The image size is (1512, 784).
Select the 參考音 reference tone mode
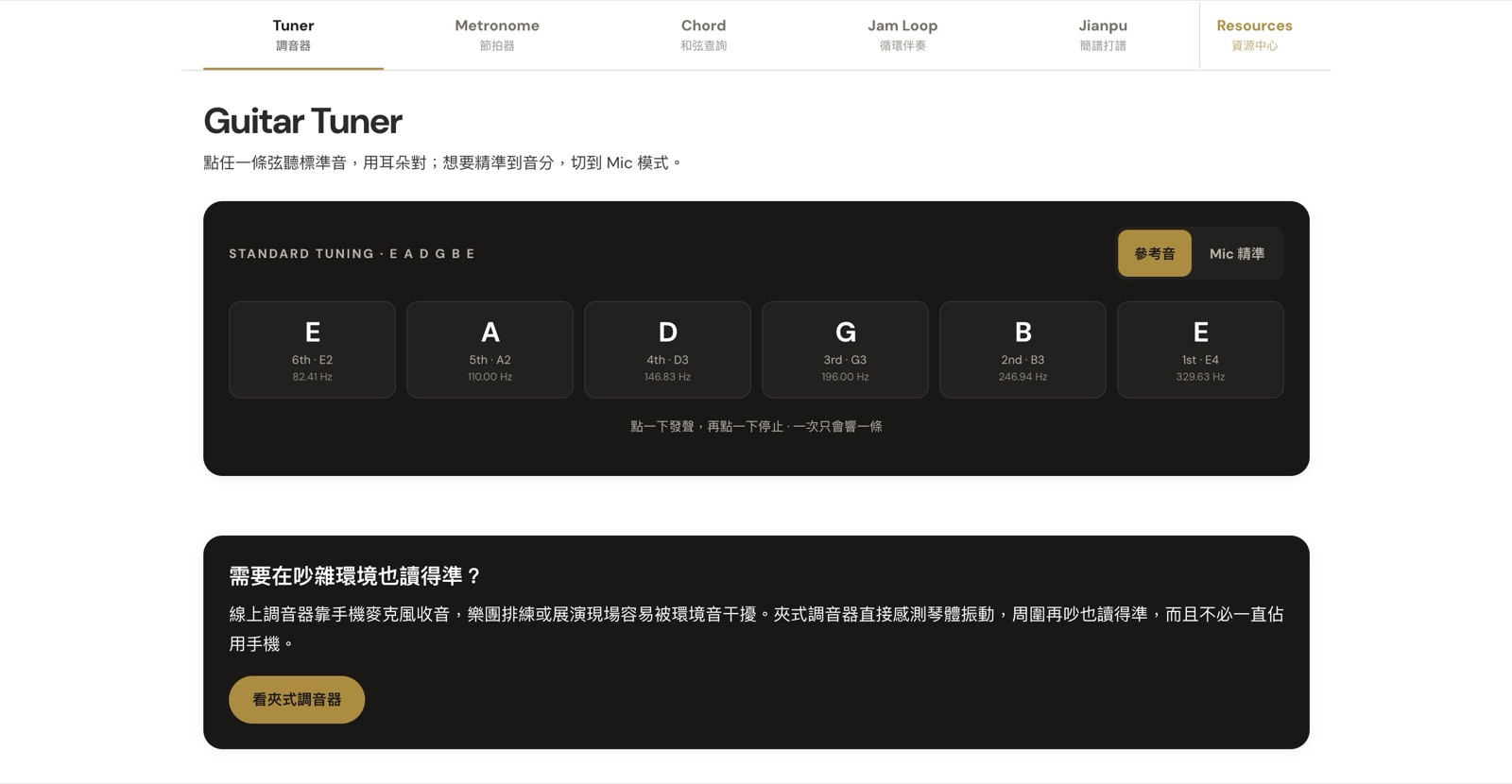tap(1155, 253)
